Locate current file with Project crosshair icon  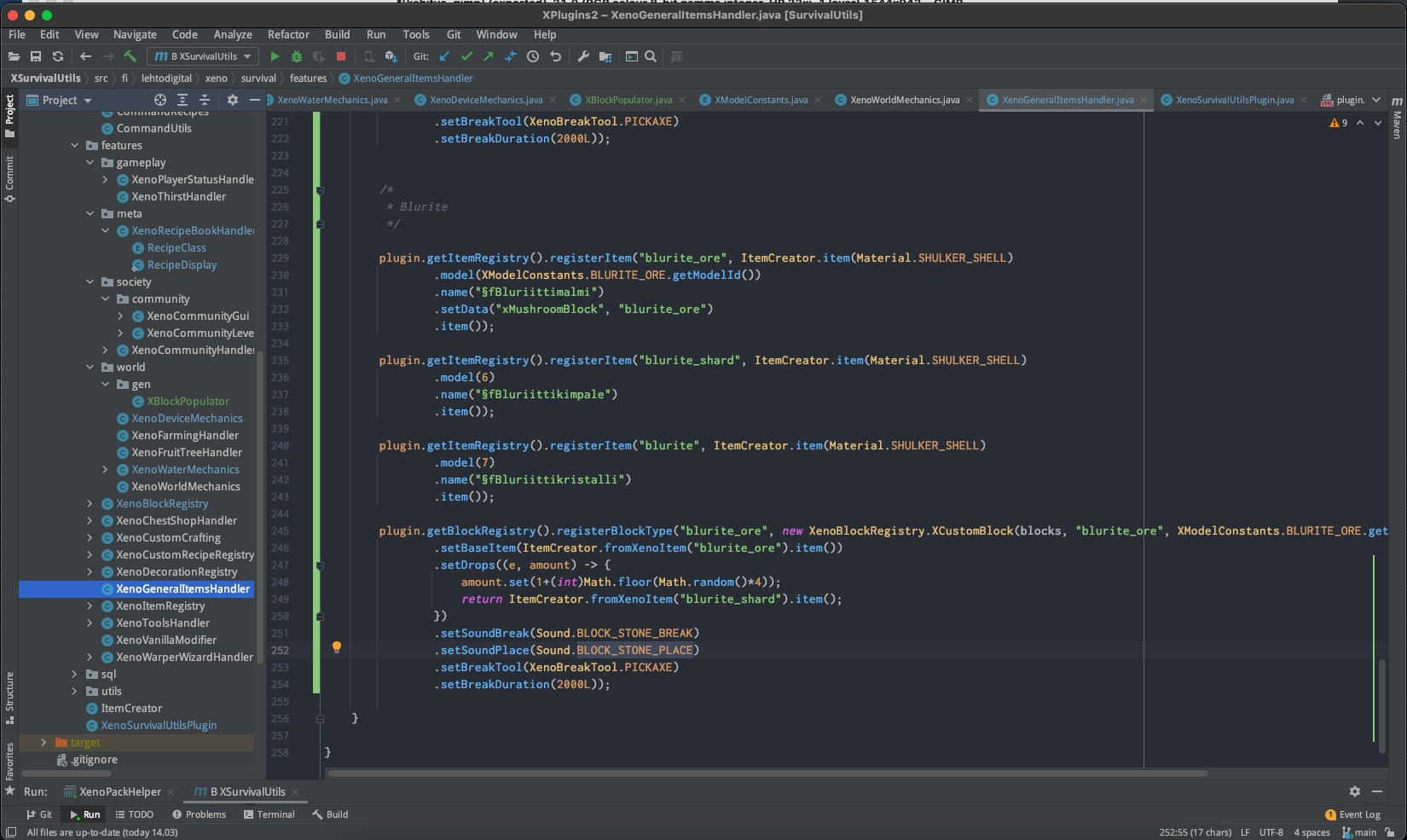point(159,100)
